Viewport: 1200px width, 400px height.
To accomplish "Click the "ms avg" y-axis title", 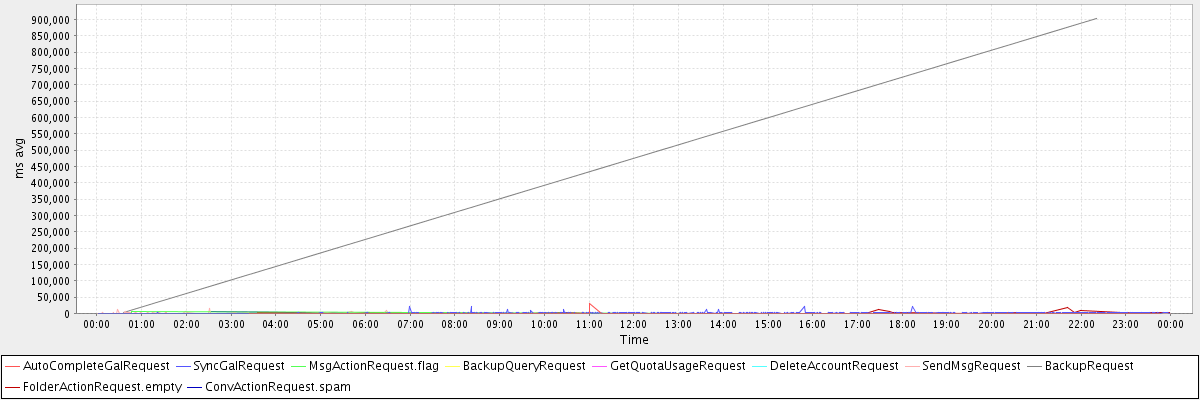I will pos(20,159).
